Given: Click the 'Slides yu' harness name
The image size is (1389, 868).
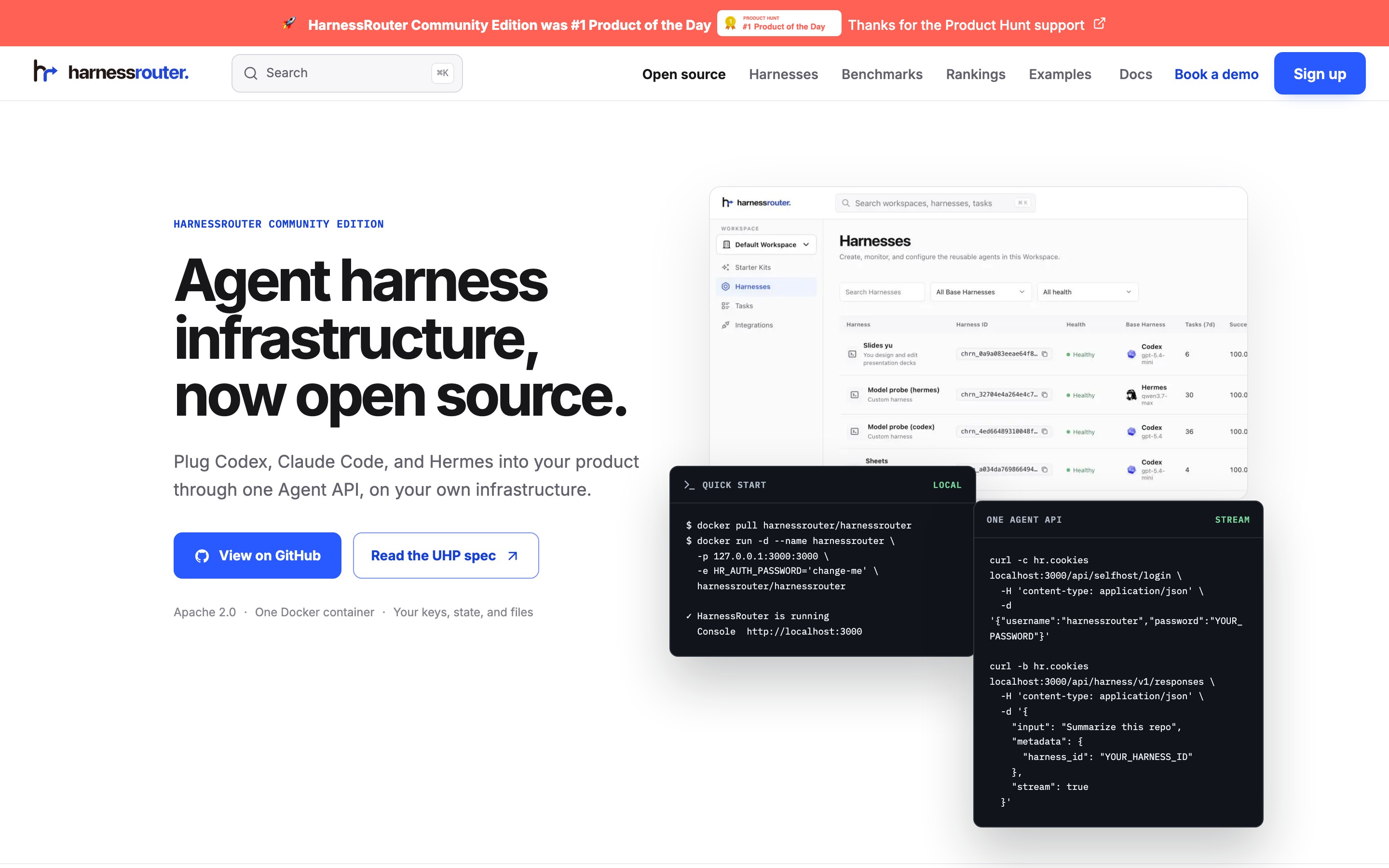Looking at the screenshot, I should [x=878, y=346].
